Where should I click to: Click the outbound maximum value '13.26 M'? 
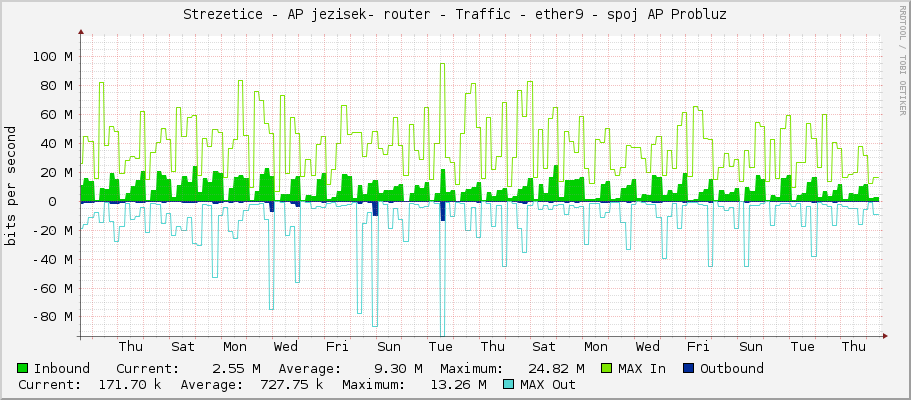(x=458, y=385)
